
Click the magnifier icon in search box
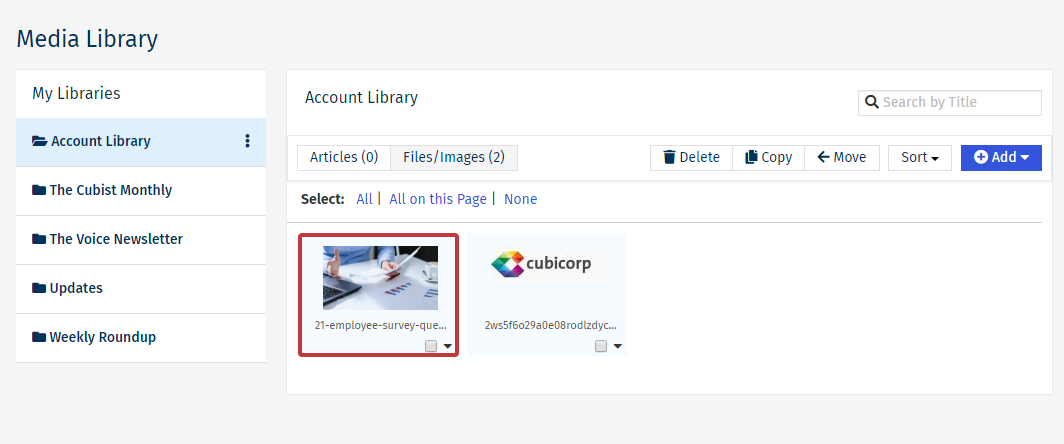pyautogui.click(x=872, y=103)
